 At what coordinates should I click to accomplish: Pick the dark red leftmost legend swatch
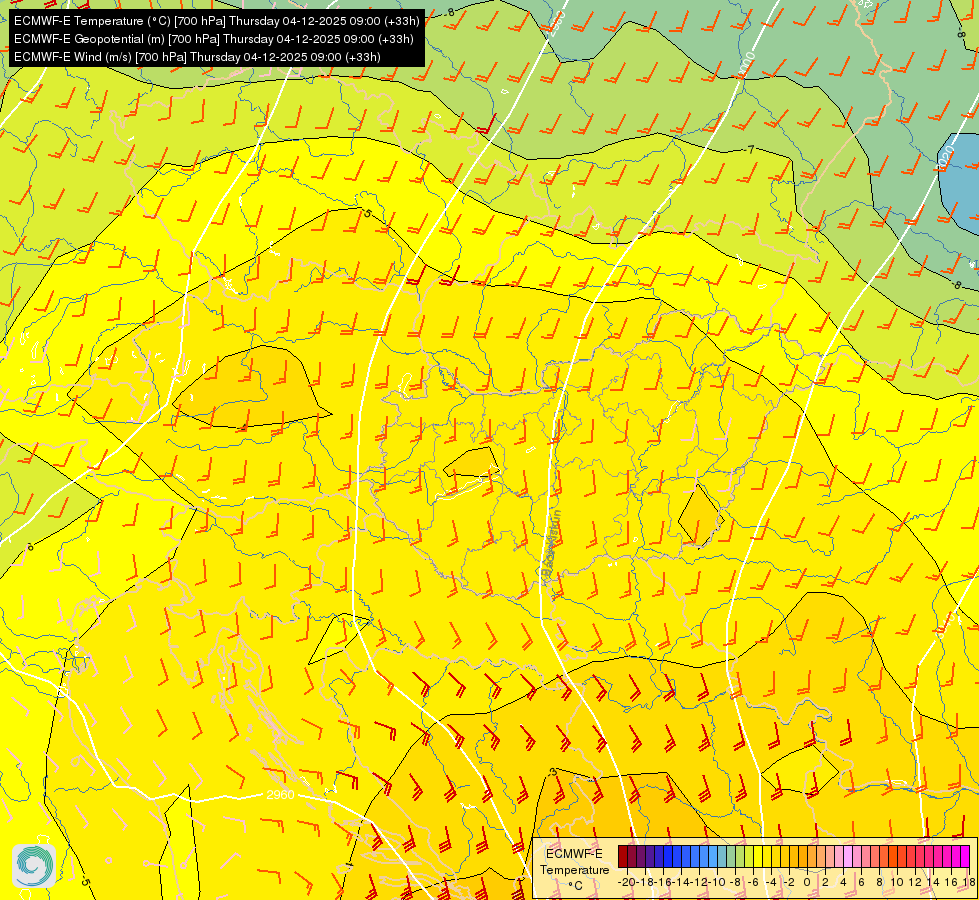point(622,856)
